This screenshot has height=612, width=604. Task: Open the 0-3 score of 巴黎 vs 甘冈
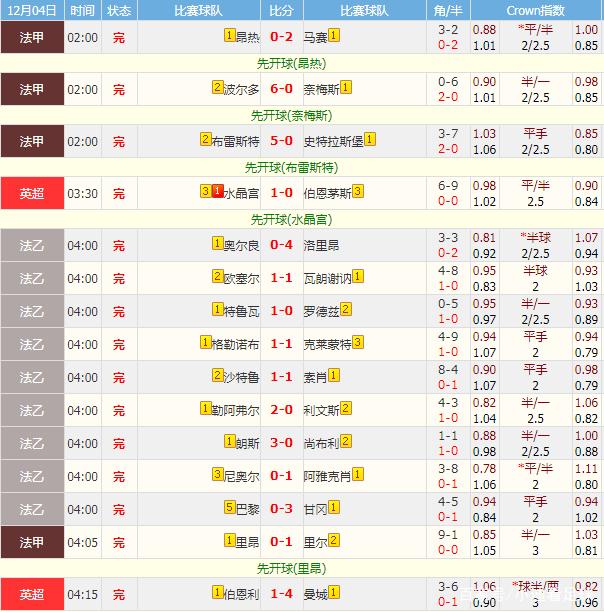[281, 509]
